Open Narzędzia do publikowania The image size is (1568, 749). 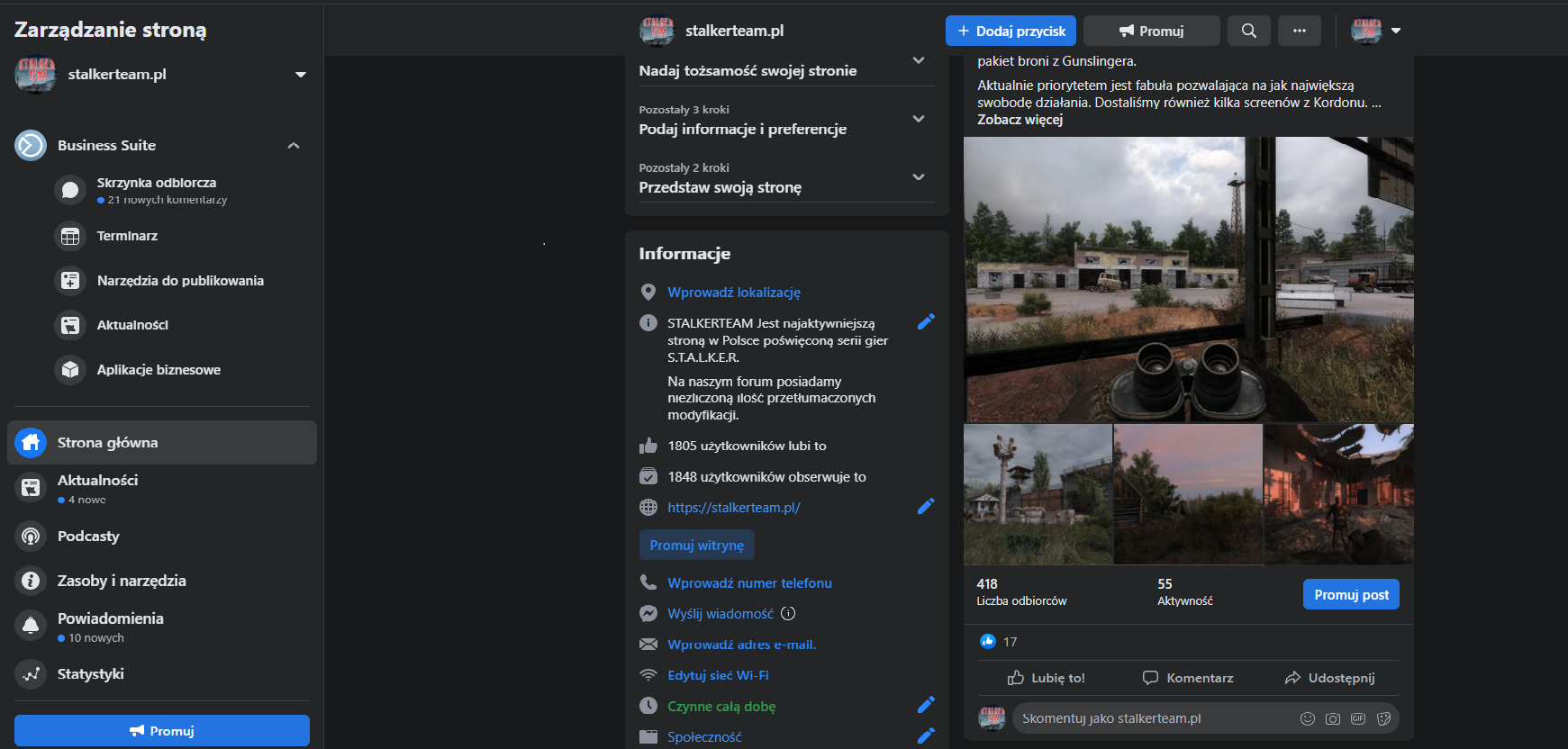click(180, 281)
